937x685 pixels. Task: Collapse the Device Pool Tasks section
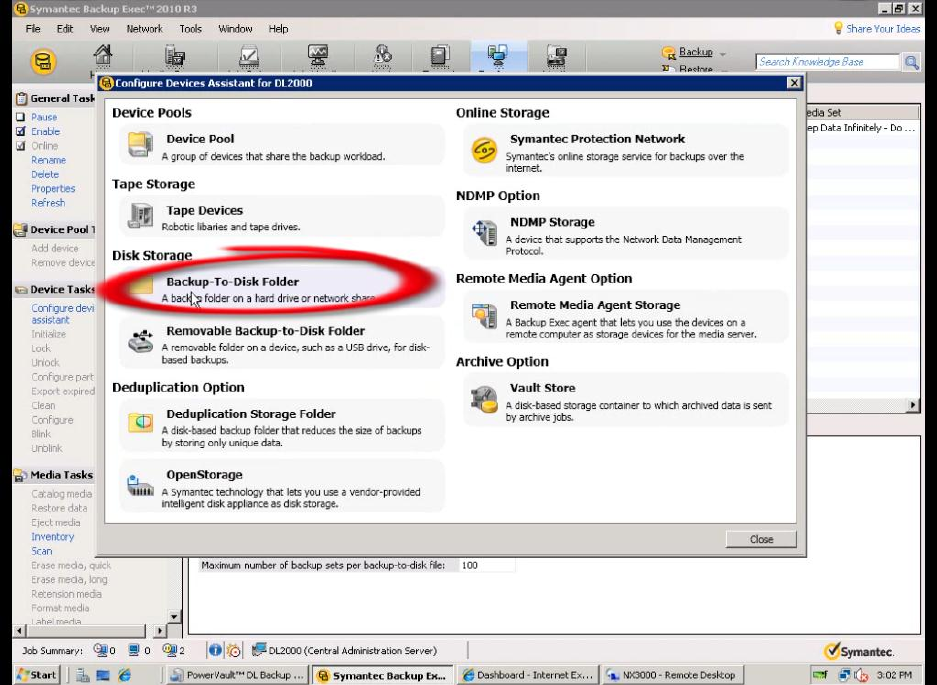54,230
